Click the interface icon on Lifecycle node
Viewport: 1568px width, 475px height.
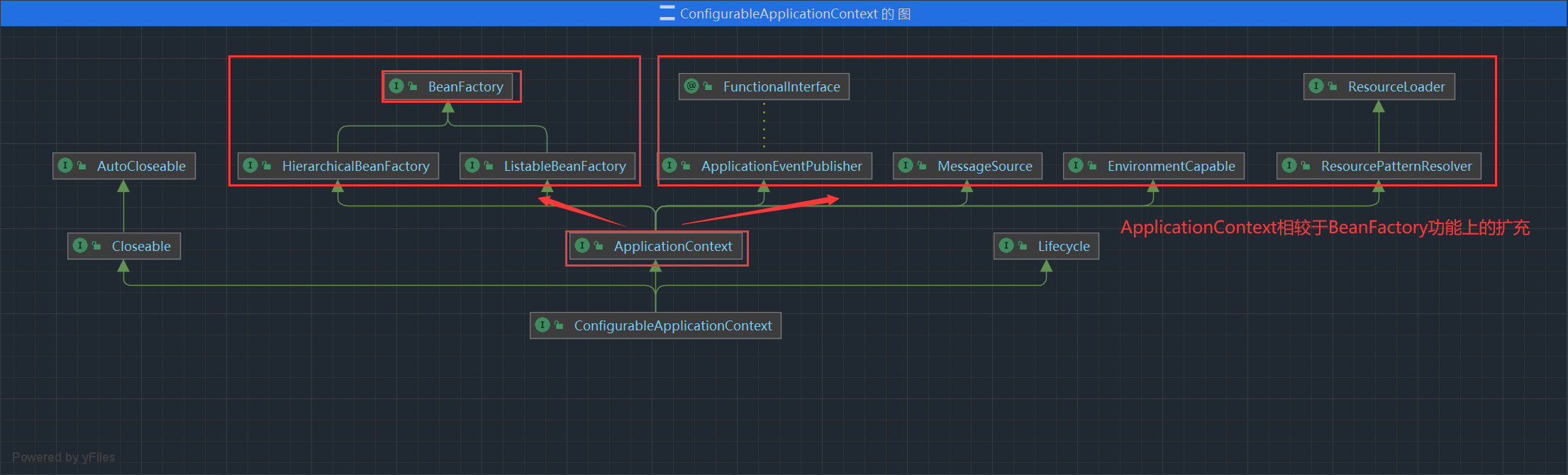(x=1006, y=245)
